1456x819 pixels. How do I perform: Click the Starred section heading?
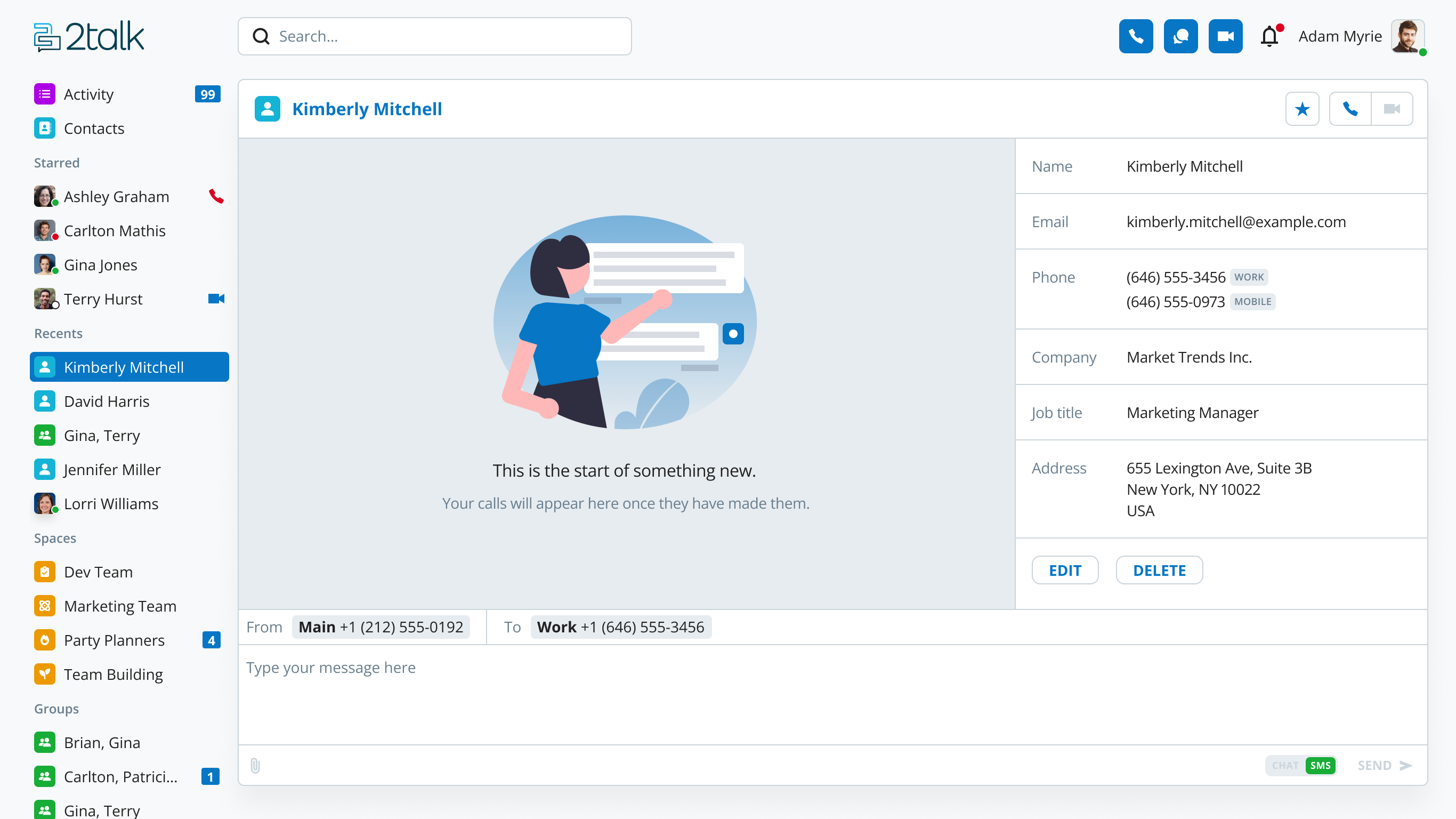click(56, 162)
